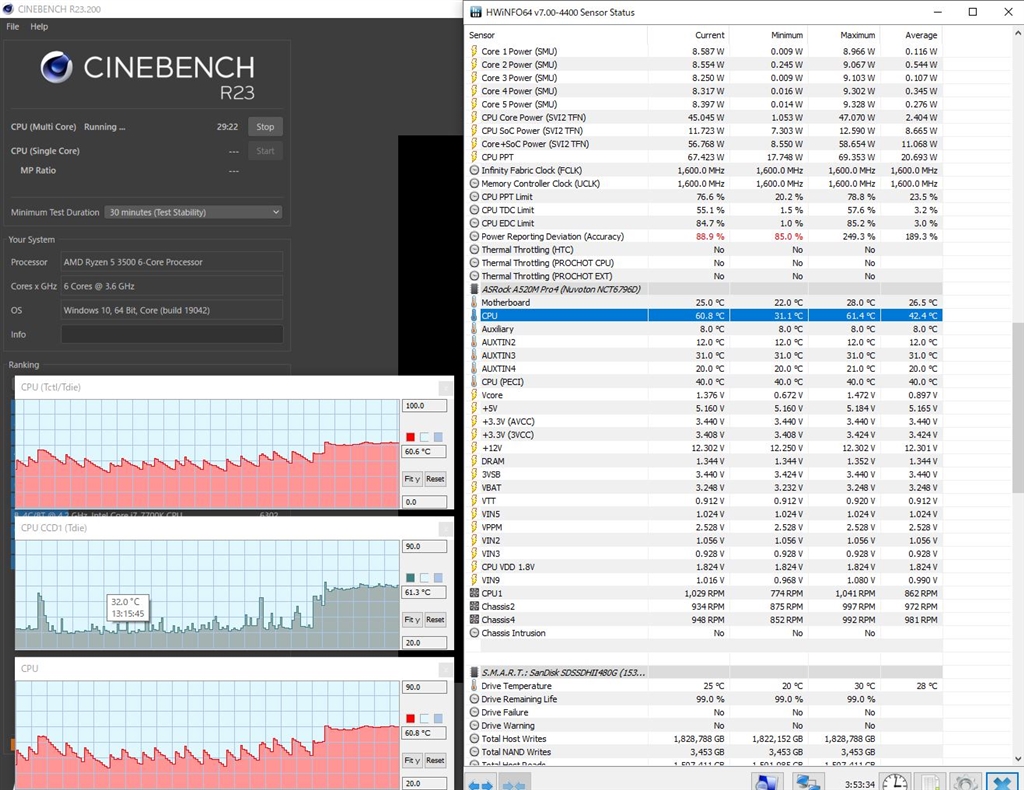Viewport: 1024px width, 790px height.
Task: Click the blue X close-sensors icon in HWiNFO toolbar
Action: [1002, 783]
